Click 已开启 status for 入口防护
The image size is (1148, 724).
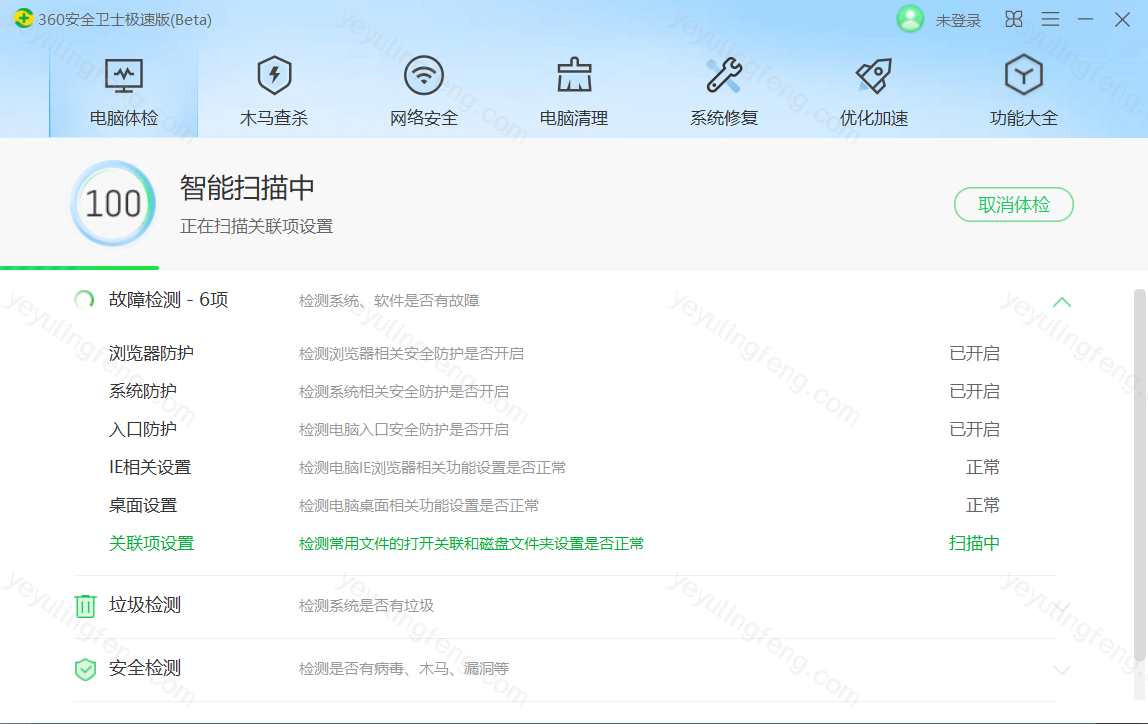[x=974, y=430]
